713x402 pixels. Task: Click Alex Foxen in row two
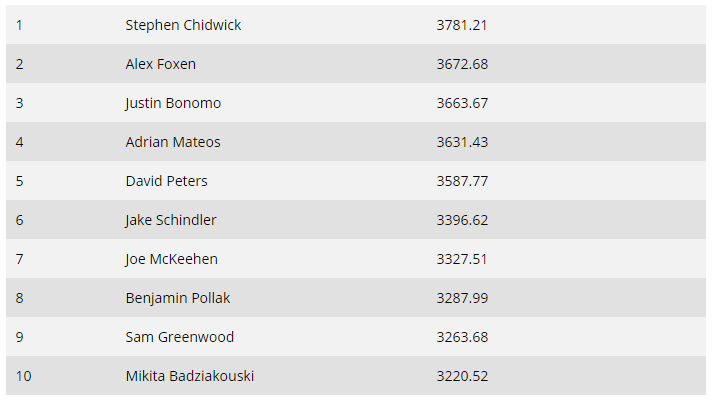(x=161, y=64)
